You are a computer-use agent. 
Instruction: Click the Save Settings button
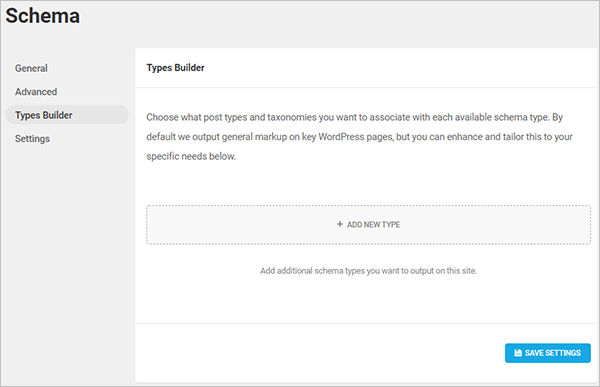pos(548,353)
